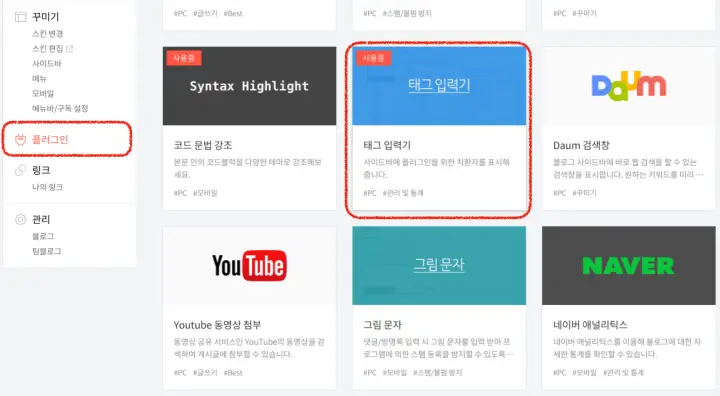Click the #관리 및 통계 tag on 태그 입력기
The height and width of the screenshot is (396, 720).
pos(403,193)
